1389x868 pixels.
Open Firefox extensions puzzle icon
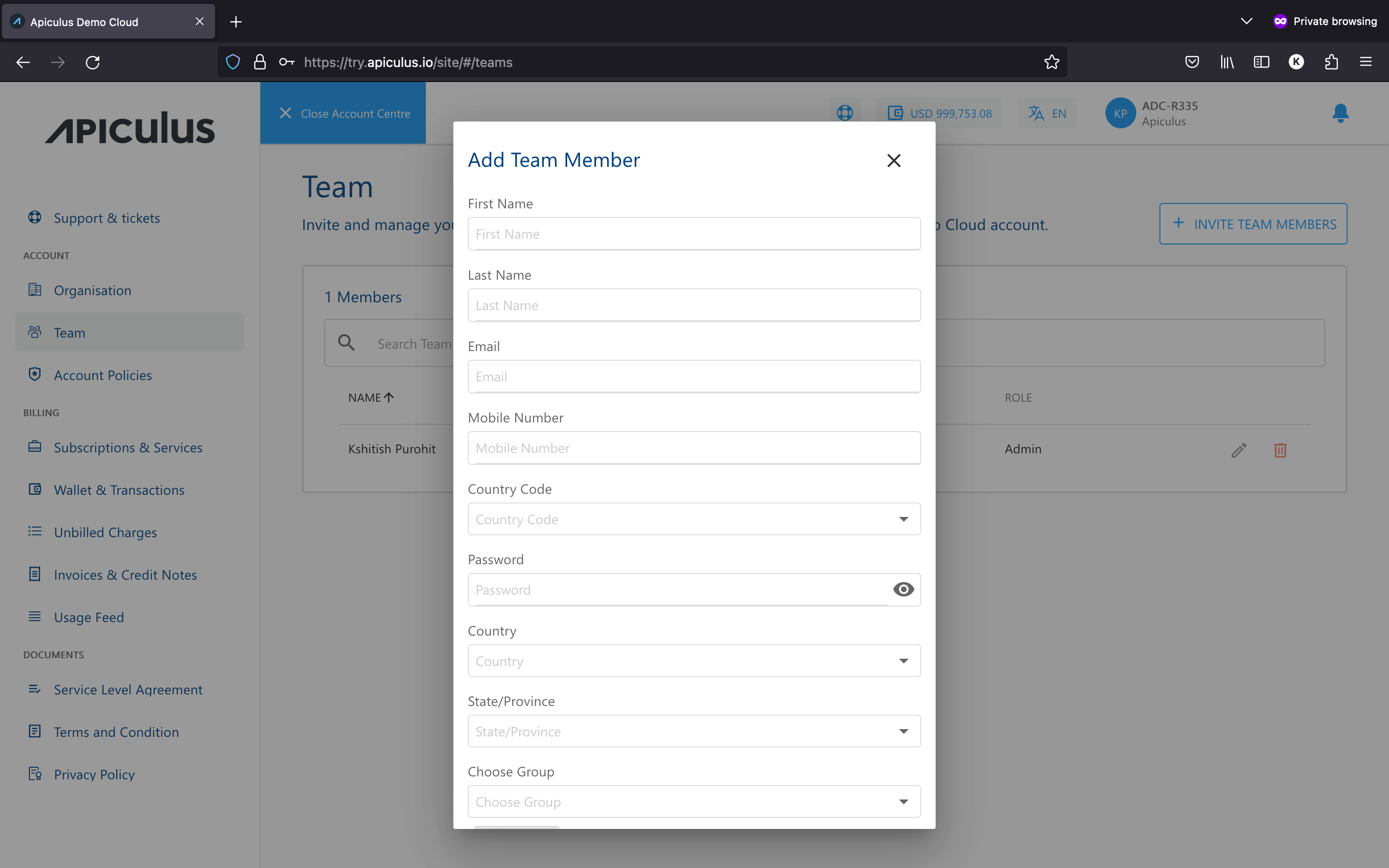coord(1331,62)
